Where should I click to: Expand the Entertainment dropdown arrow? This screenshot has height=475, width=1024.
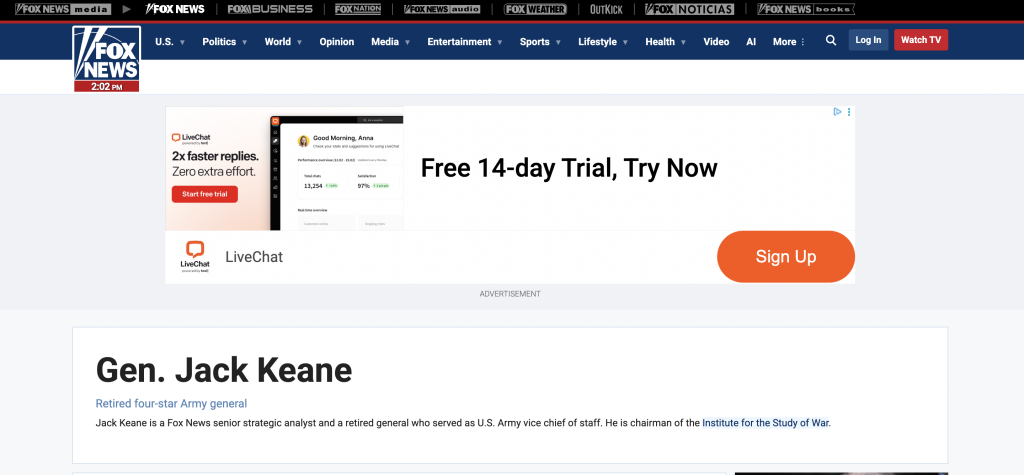(500, 42)
